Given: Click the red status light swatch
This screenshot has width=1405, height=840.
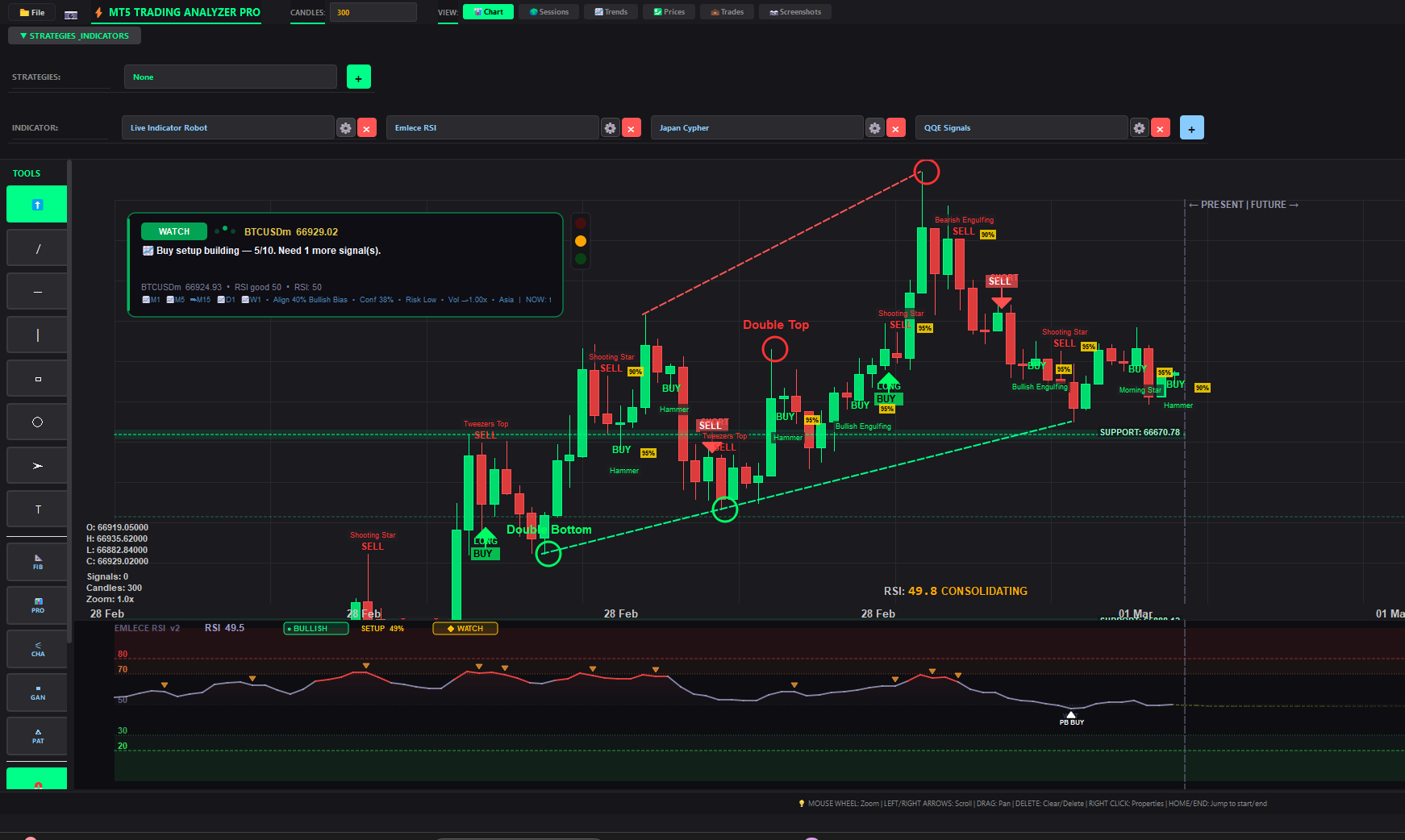Looking at the screenshot, I should click(x=581, y=223).
